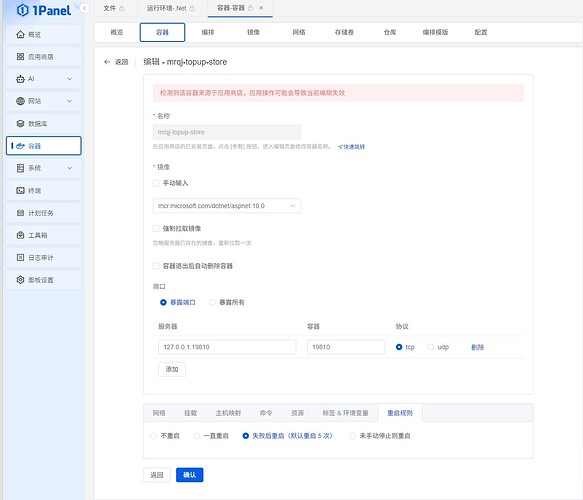Collapse the sidebar with the arrow icon
The height and width of the screenshot is (500, 583).
[x=85, y=8]
